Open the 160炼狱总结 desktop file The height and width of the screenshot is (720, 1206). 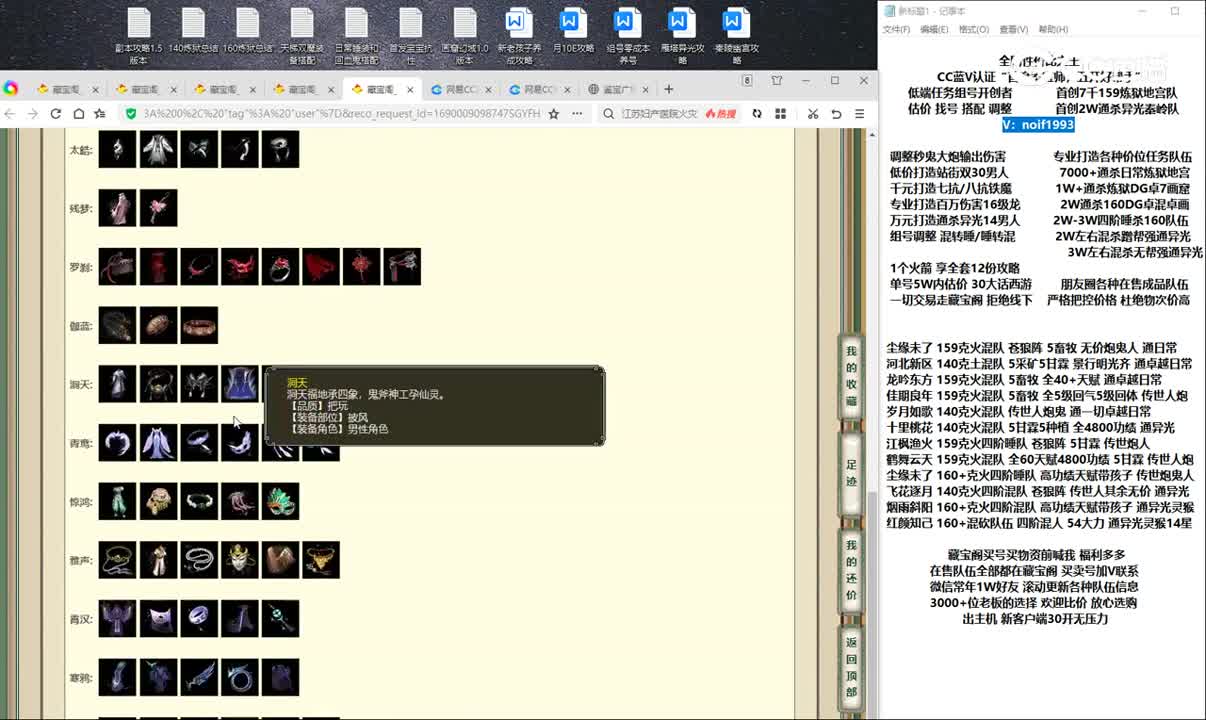tap(248, 32)
